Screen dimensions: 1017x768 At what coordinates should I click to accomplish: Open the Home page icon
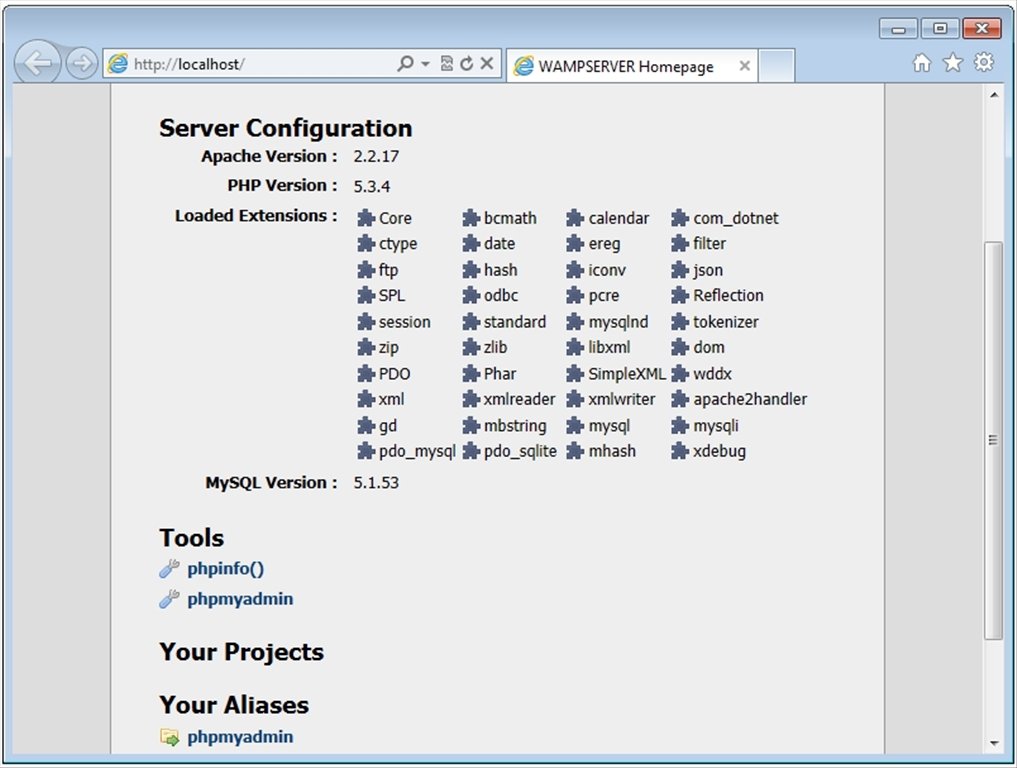pyautogui.click(x=922, y=63)
